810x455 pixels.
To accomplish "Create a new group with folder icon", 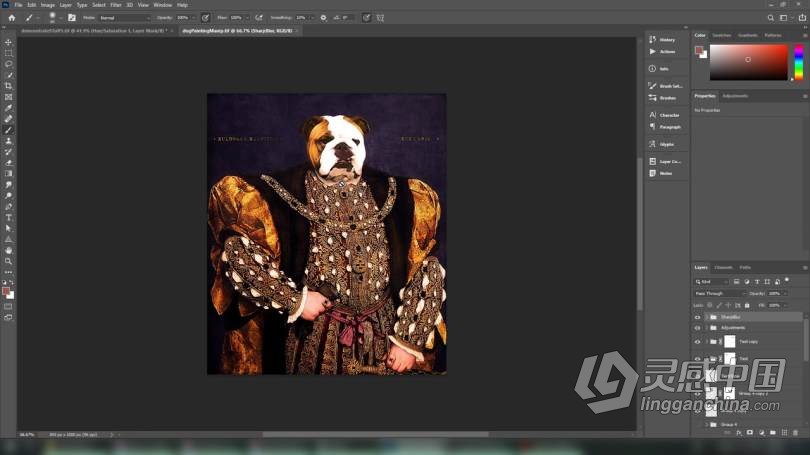I will (x=773, y=433).
